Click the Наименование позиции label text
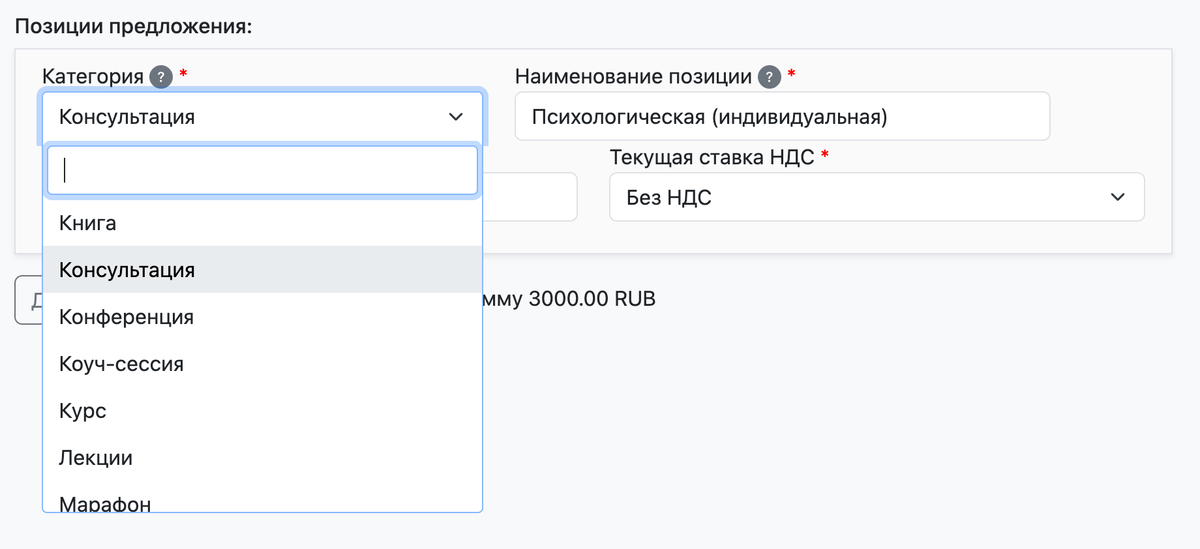The image size is (1200, 549). click(x=633, y=76)
